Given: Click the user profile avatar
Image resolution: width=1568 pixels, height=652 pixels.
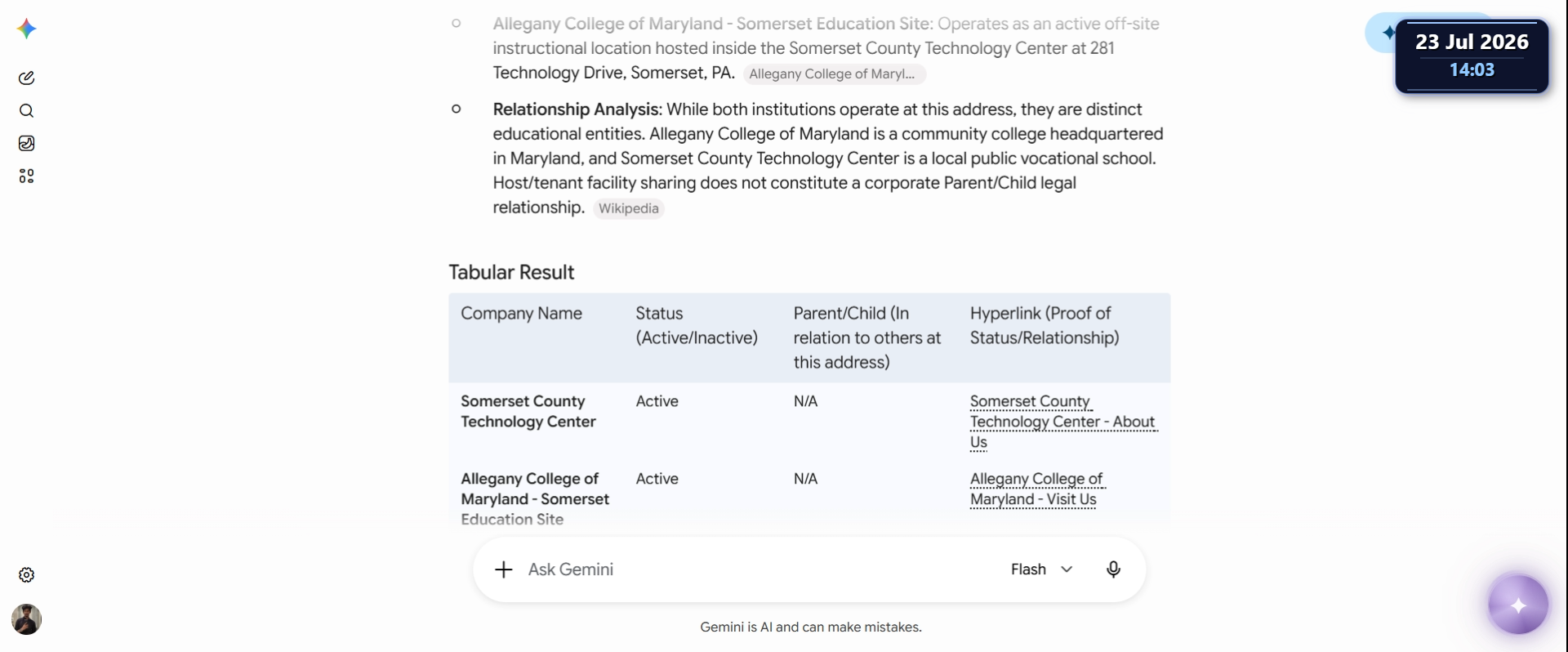Looking at the screenshot, I should 26,619.
